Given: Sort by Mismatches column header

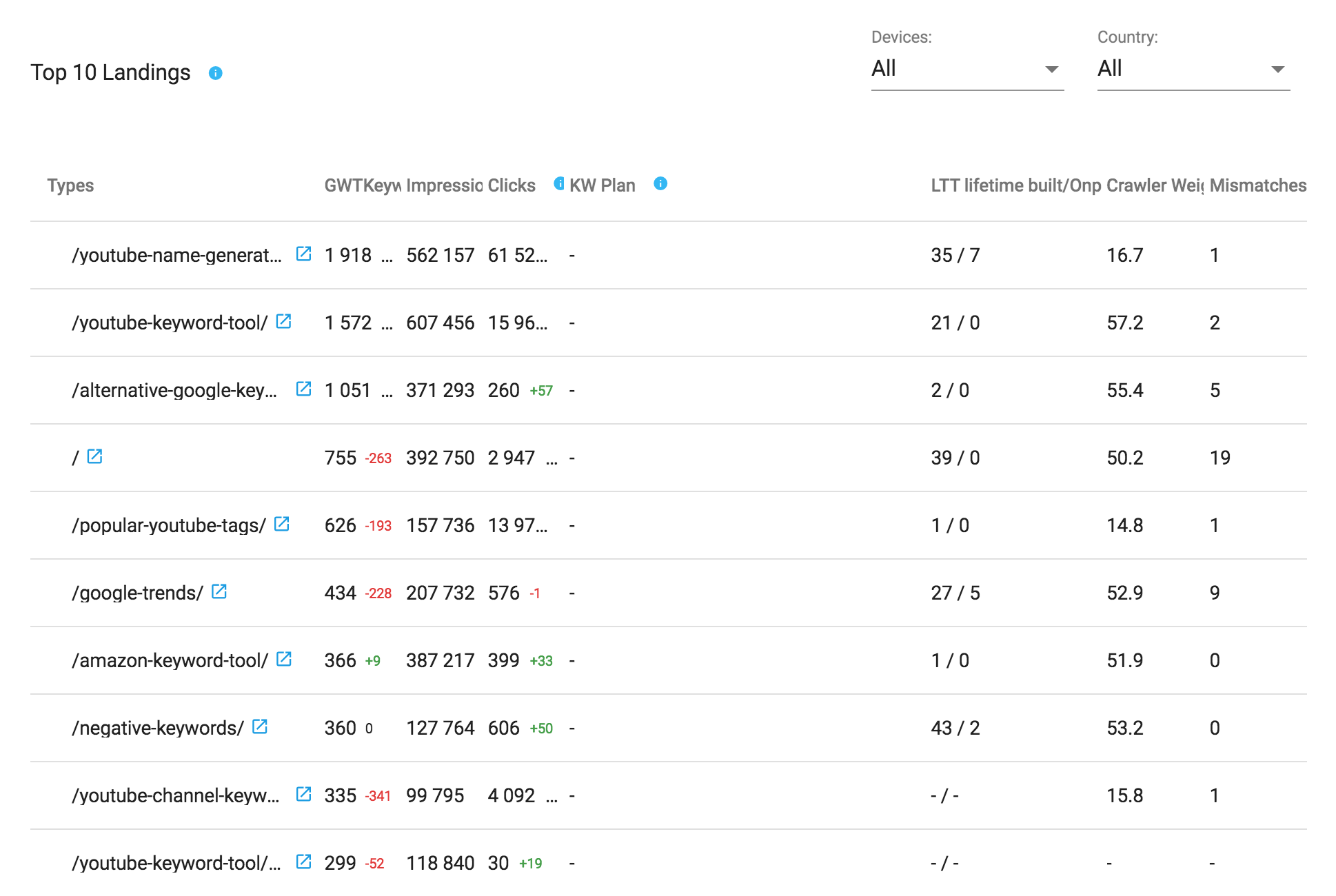Looking at the screenshot, I should tap(1257, 185).
